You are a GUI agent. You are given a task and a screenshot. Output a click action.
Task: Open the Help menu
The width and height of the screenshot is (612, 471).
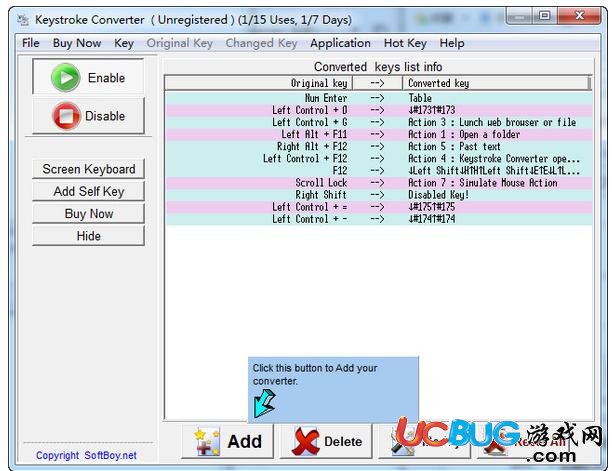[452, 43]
